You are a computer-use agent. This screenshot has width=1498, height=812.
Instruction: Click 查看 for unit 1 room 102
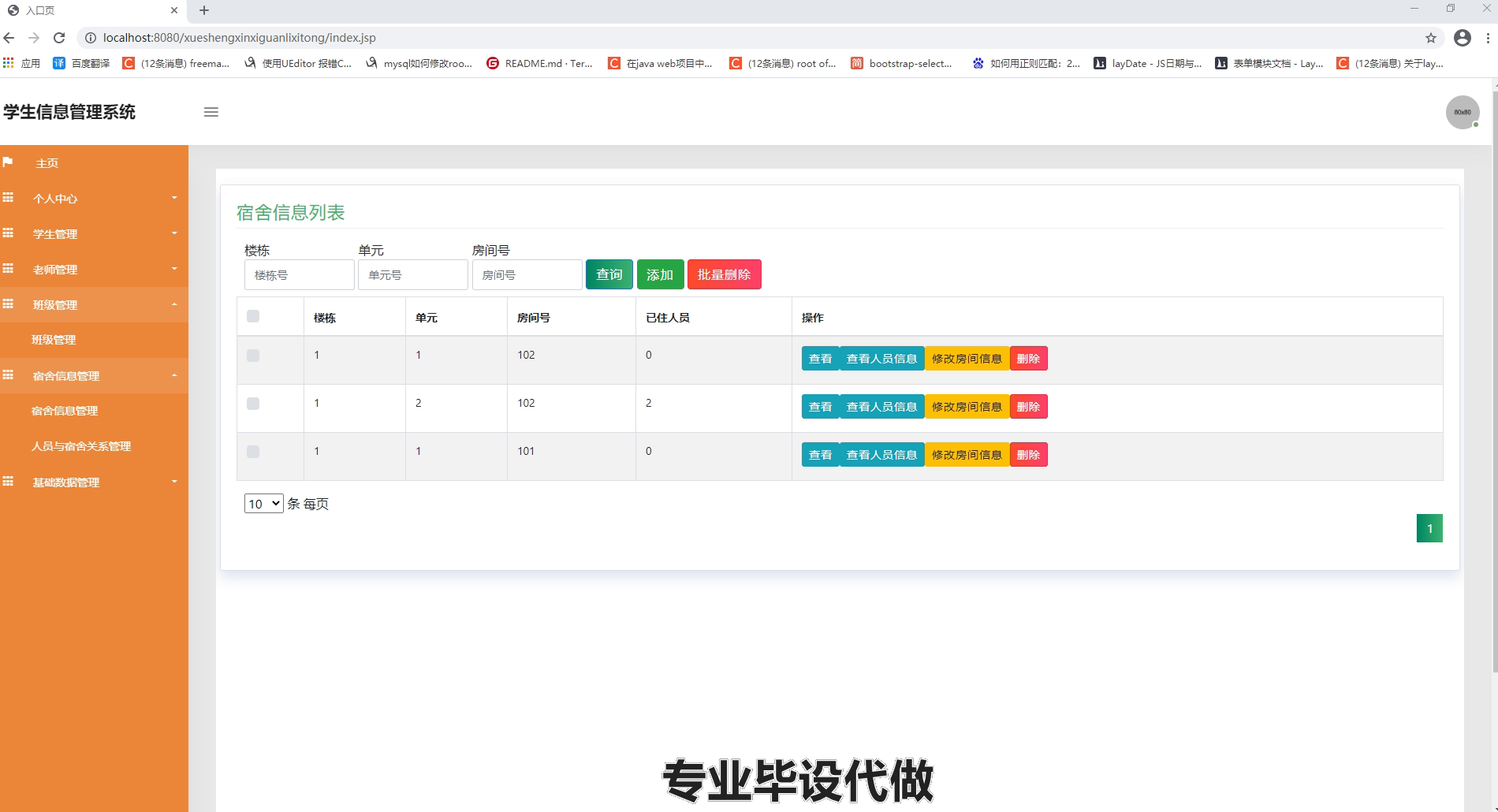(821, 359)
